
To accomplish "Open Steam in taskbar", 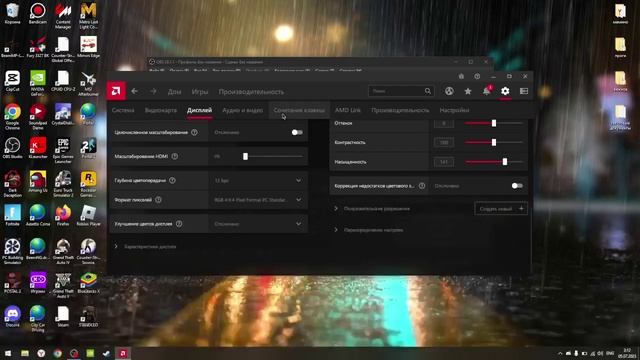I will 107,353.
